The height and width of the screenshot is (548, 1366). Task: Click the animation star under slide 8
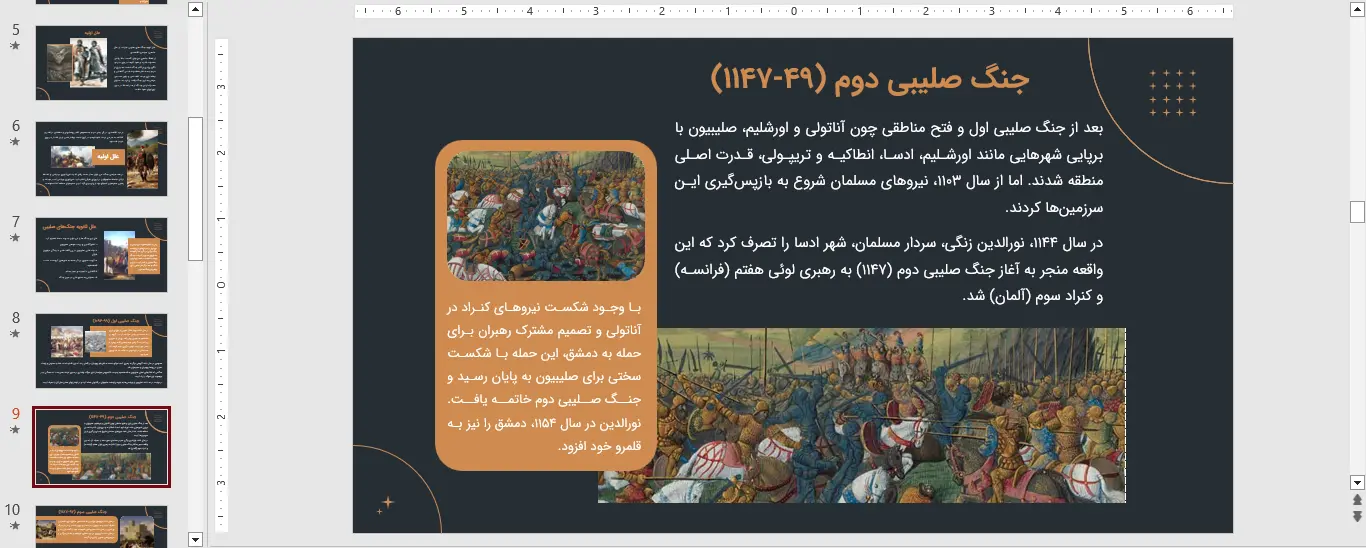(15, 334)
